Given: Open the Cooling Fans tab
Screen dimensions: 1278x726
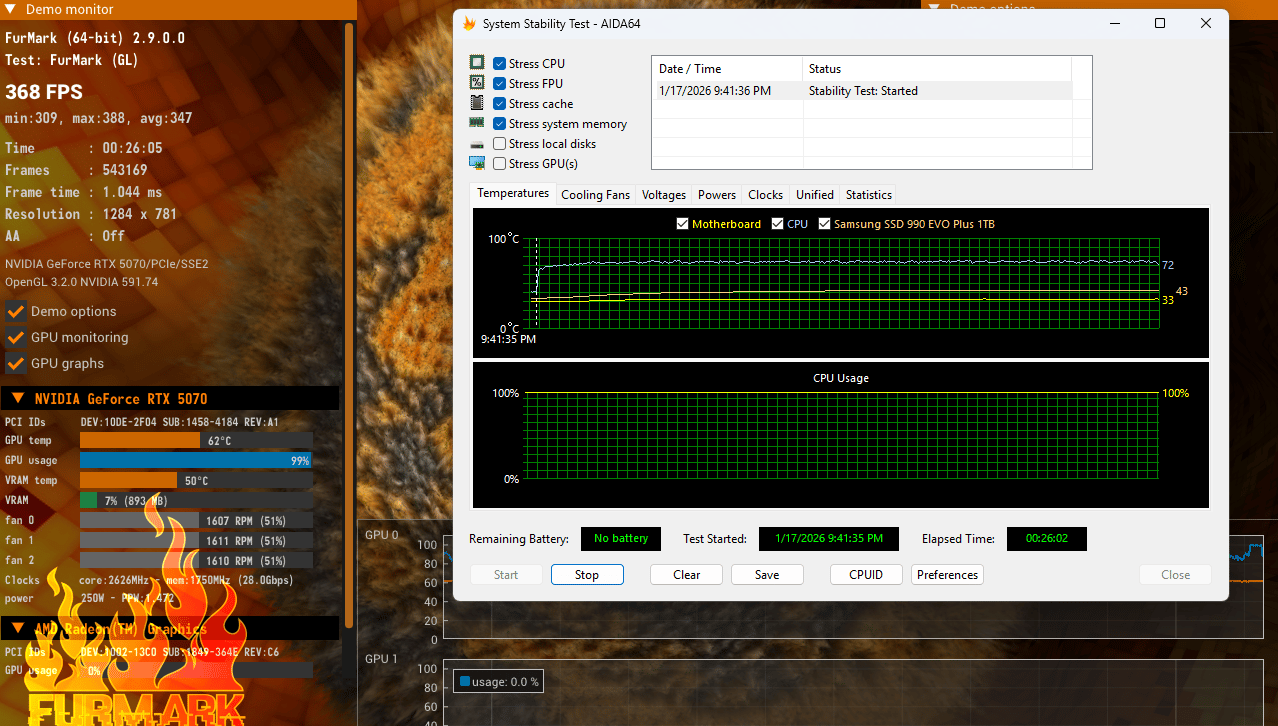Looking at the screenshot, I should tap(596, 195).
